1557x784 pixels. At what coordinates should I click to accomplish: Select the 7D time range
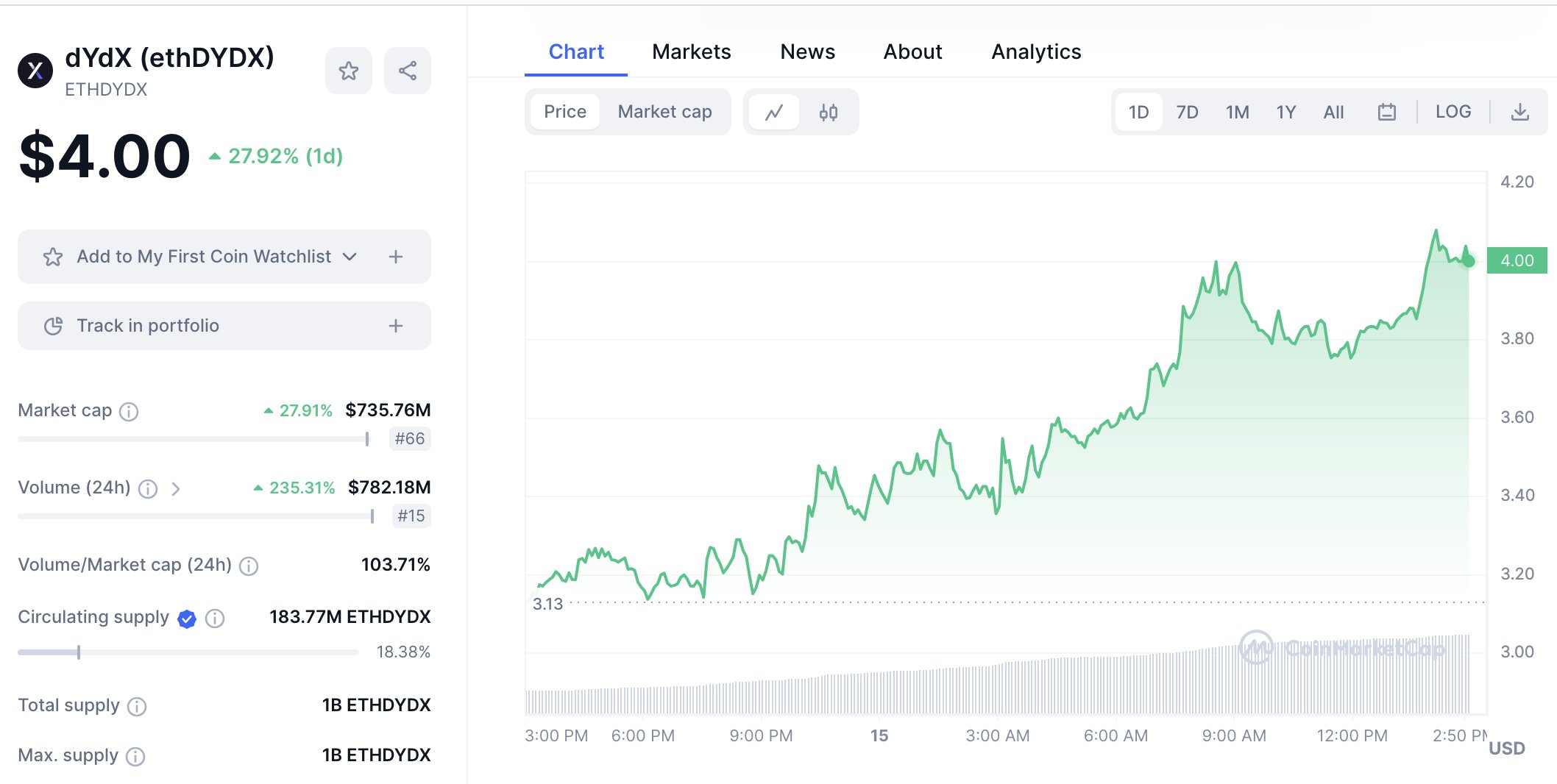pos(1187,112)
